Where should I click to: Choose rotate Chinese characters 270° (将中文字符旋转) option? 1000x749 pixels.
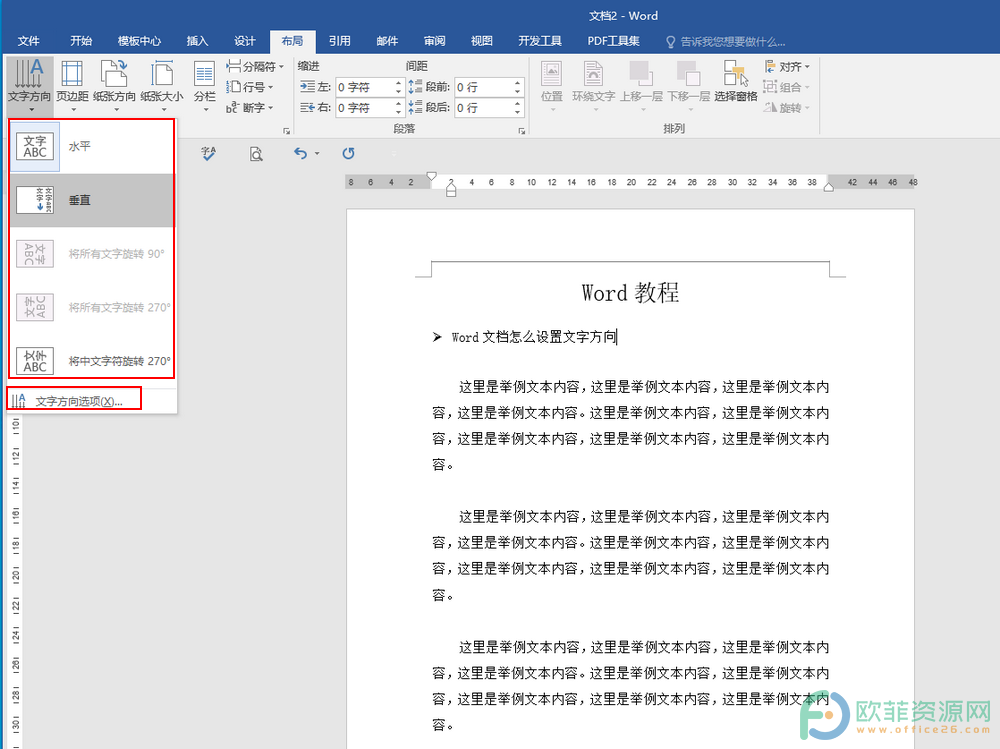coord(92,360)
